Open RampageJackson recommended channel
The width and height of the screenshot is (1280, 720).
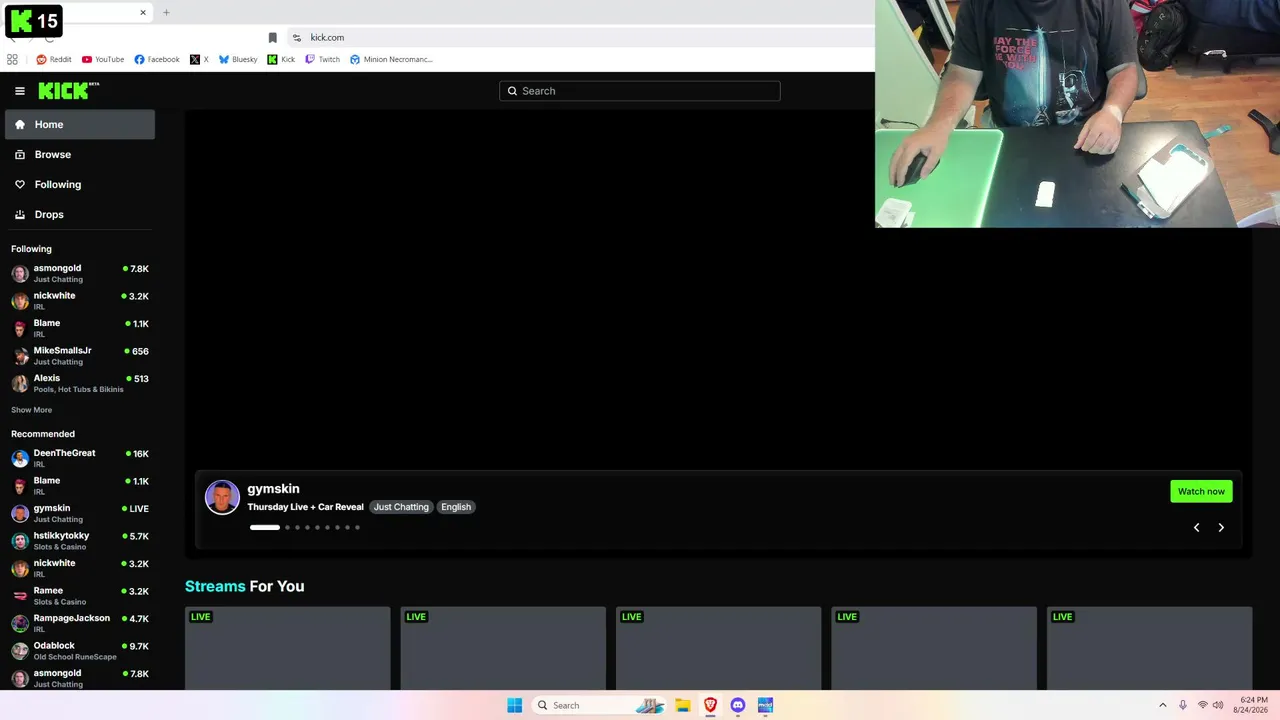tap(80, 623)
